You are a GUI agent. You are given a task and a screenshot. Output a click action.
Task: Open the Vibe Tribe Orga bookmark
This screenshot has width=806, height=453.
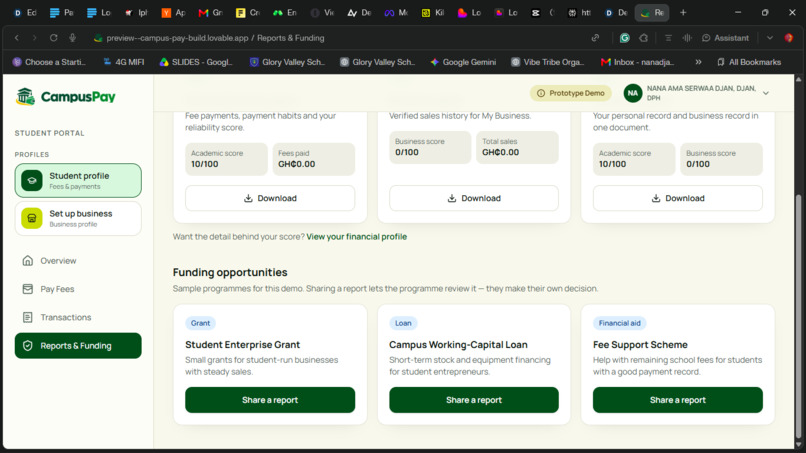pyautogui.click(x=547, y=62)
